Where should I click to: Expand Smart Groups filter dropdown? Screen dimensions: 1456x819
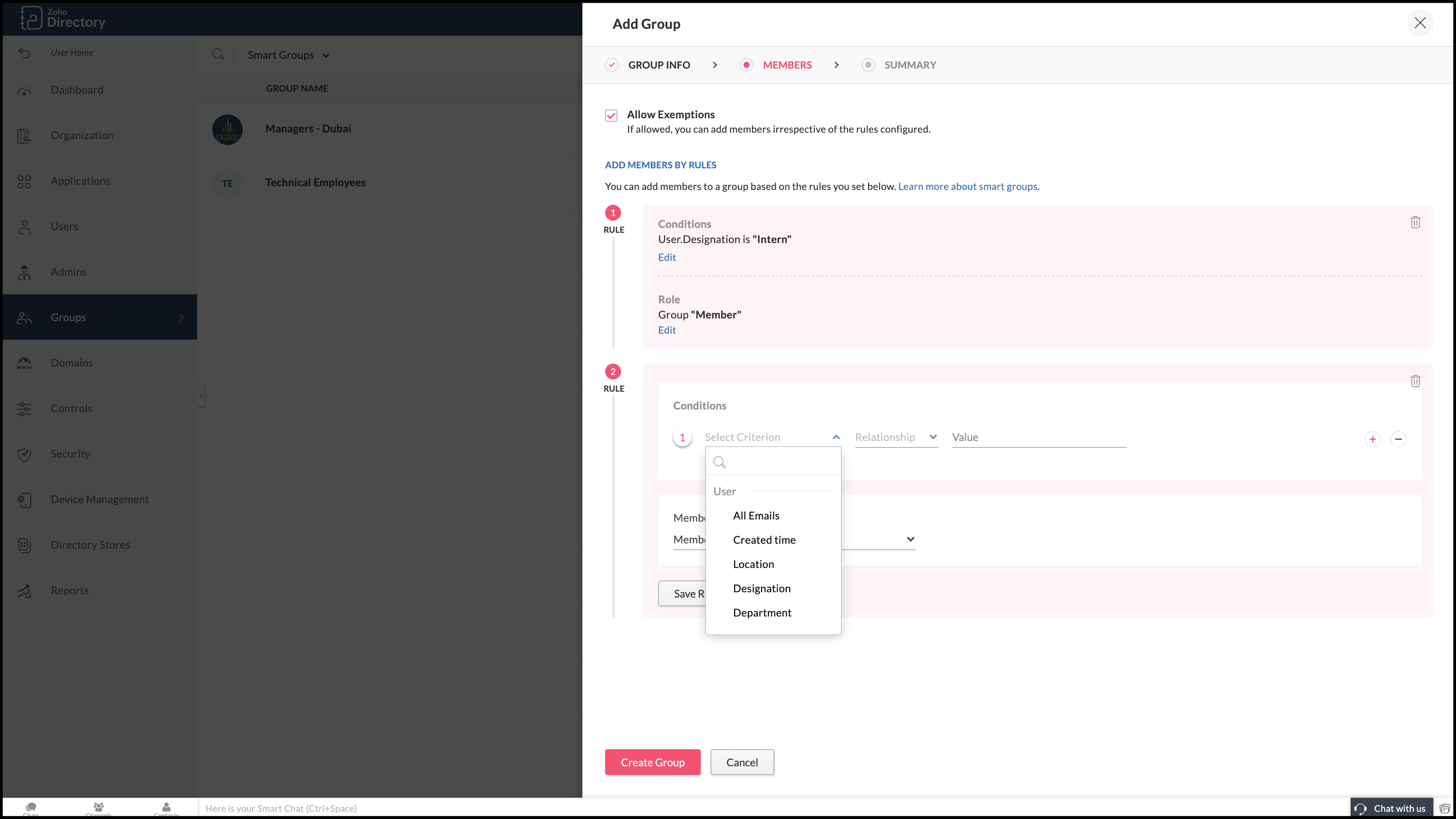pos(288,55)
